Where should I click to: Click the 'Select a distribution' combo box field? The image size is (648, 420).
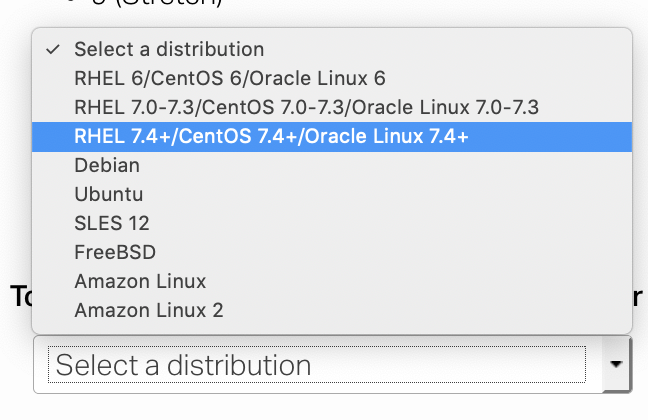pyautogui.click(x=333, y=364)
